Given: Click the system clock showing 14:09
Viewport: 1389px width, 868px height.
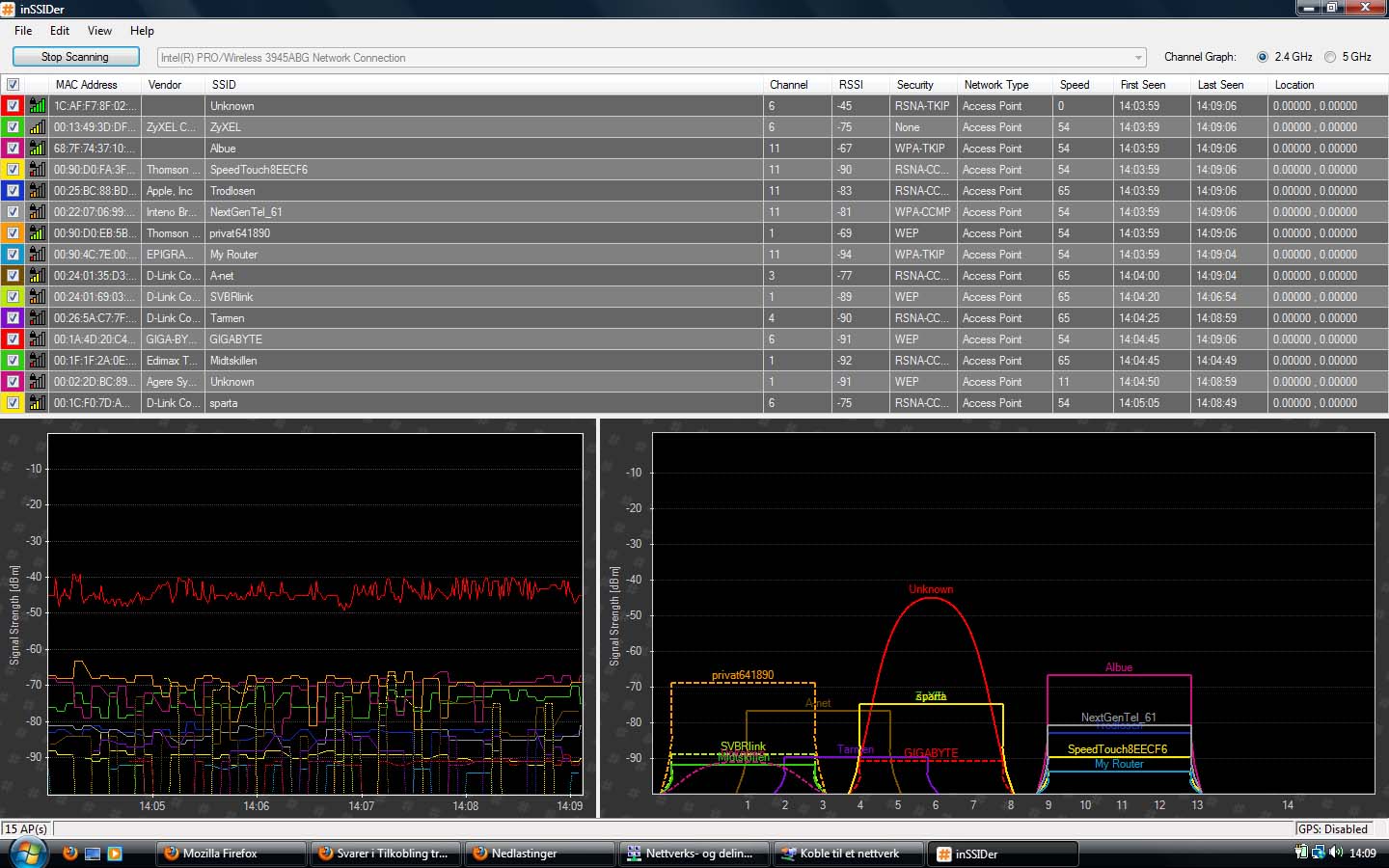Looking at the screenshot, I should [x=1362, y=854].
